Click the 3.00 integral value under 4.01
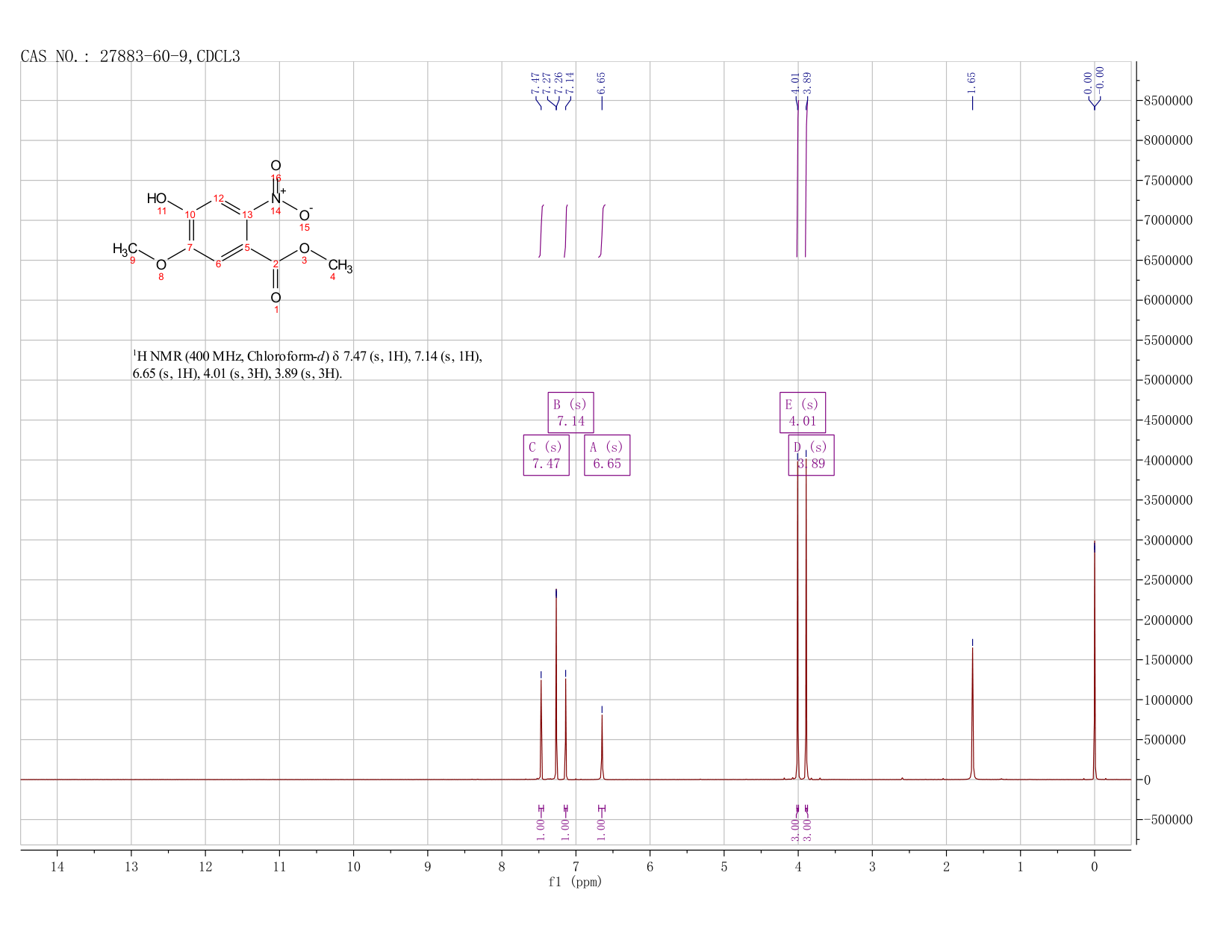The height and width of the screenshot is (952, 1232). click(x=796, y=830)
